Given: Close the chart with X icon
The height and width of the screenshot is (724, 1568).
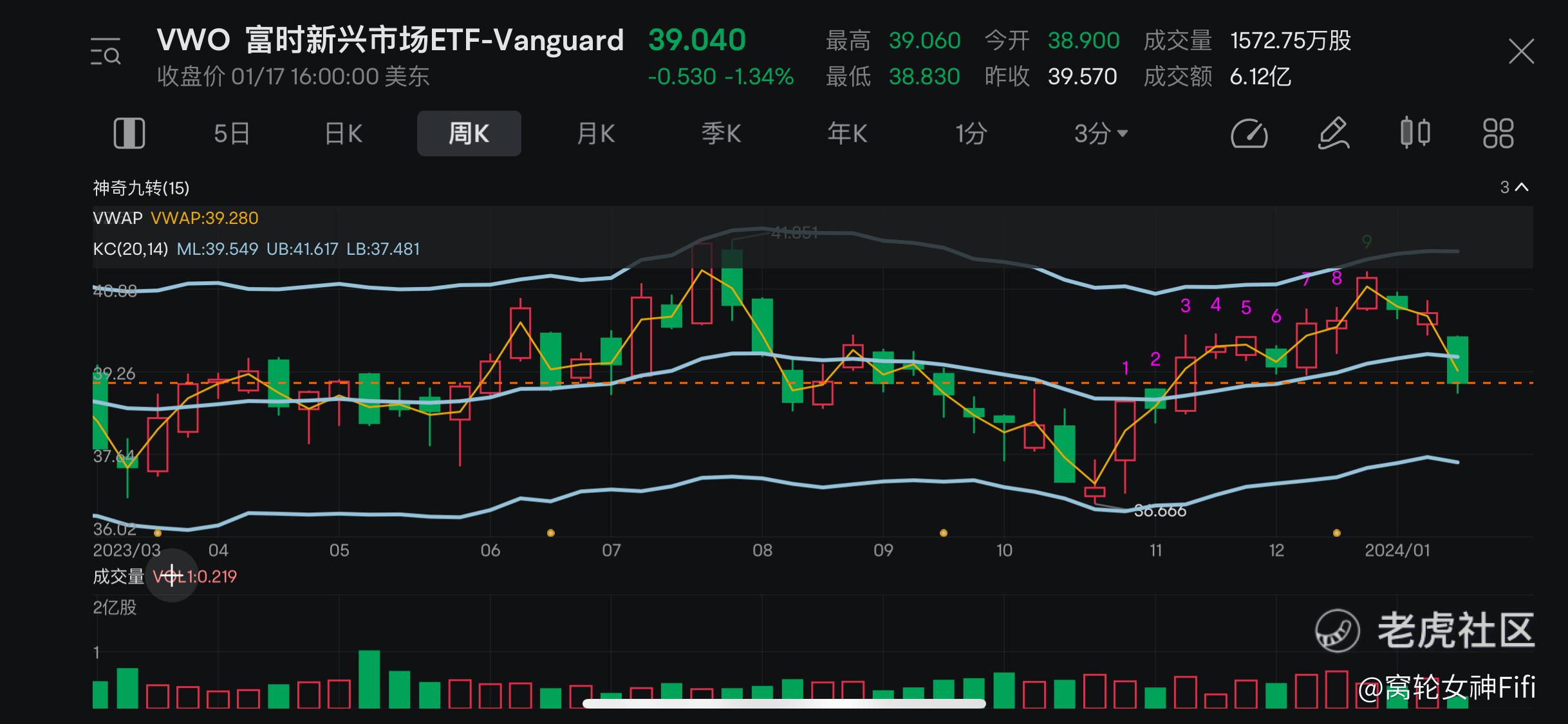Looking at the screenshot, I should 1521,51.
